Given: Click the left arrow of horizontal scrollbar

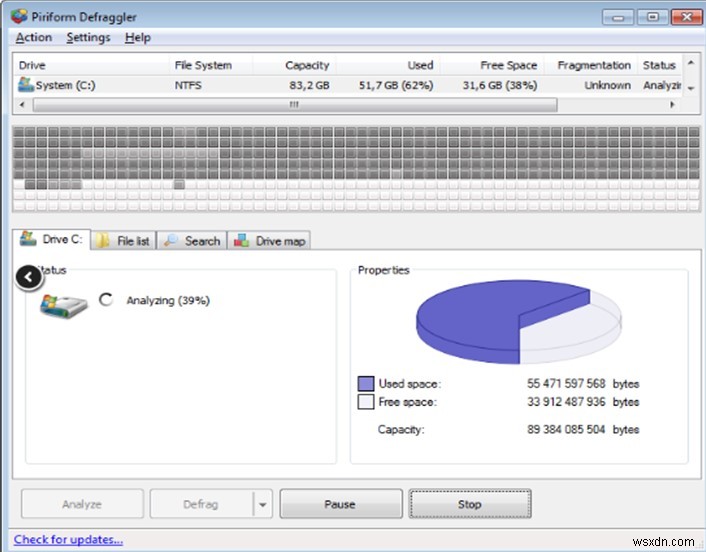Looking at the screenshot, I should pos(22,104).
